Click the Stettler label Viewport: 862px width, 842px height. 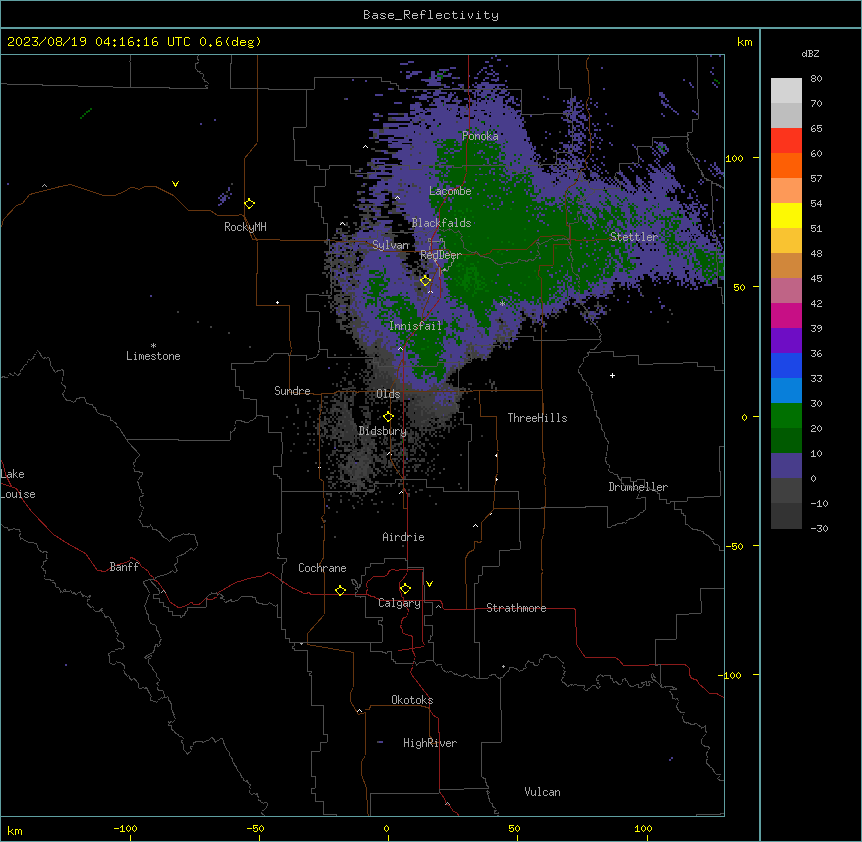(634, 237)
